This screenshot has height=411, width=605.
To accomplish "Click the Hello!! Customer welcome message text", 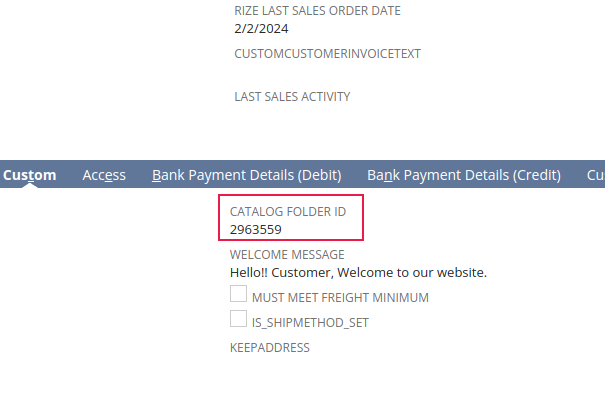I will click(x=358, y=272).
